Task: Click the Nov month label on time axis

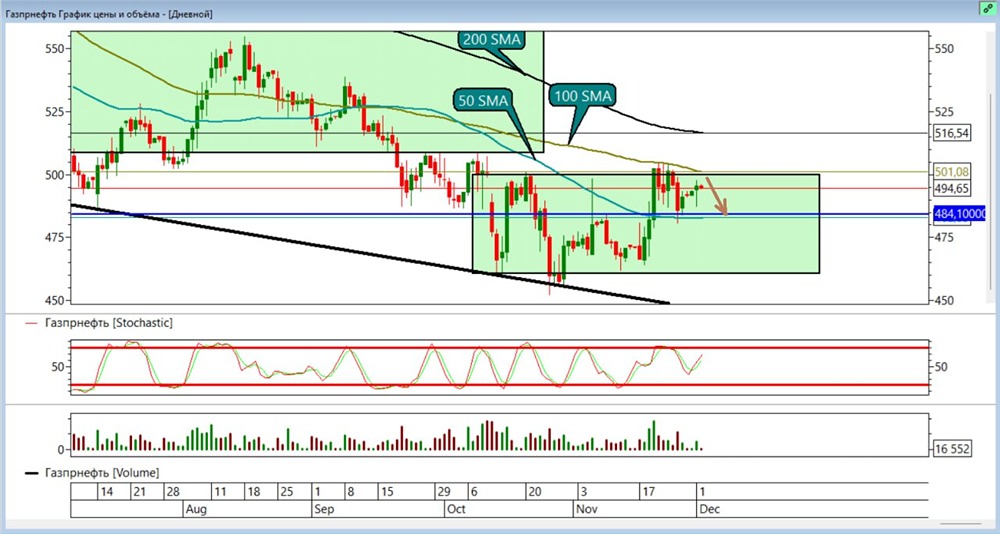Action: pyautogui.click(x=587, y=509)
